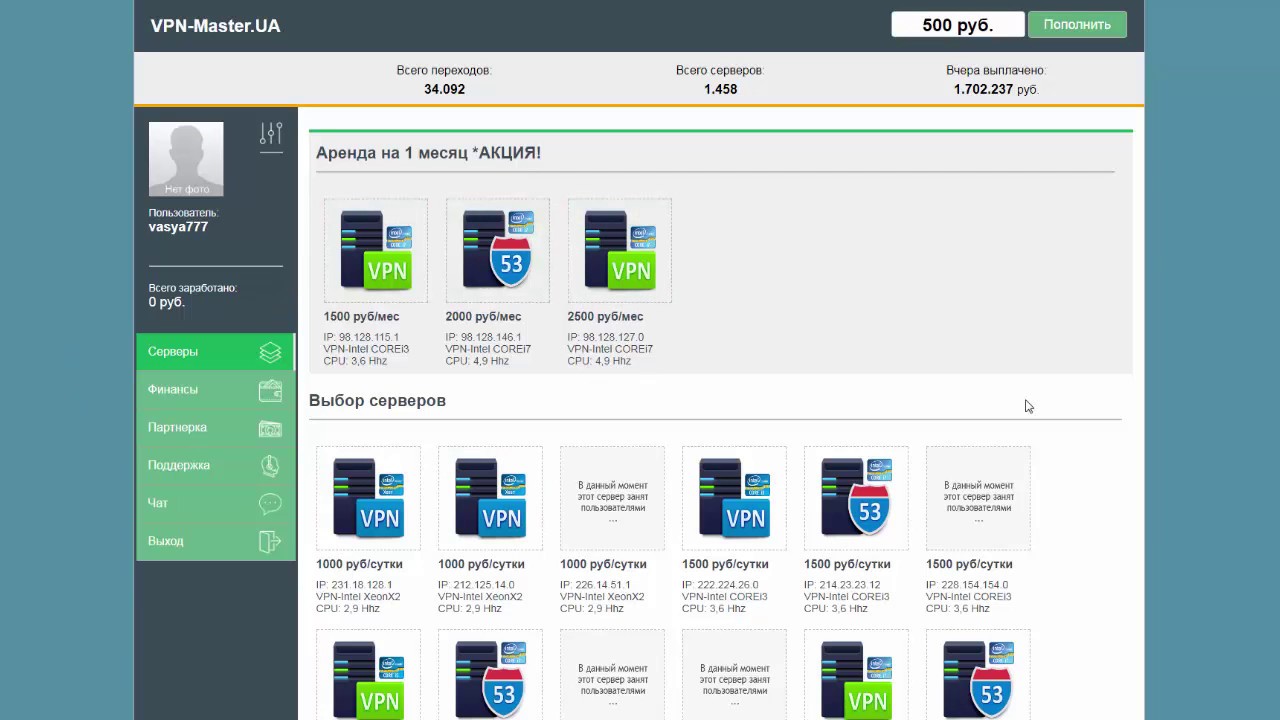This screenshot has width=1280, height=720.
Task: Click the Партнерка money icon
Action: point(270,428)
